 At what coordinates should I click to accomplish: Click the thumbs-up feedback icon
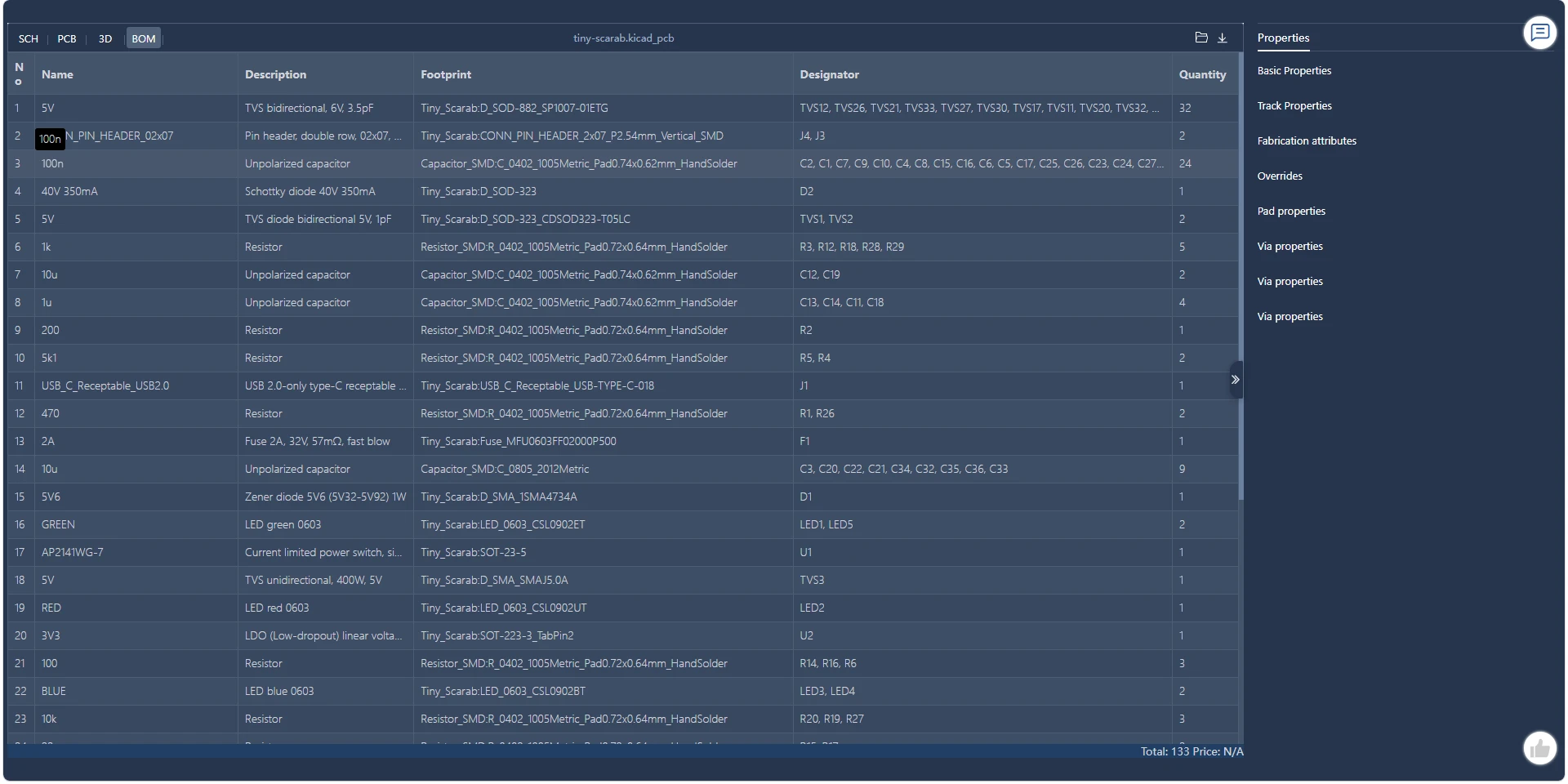coord(1539,748)
